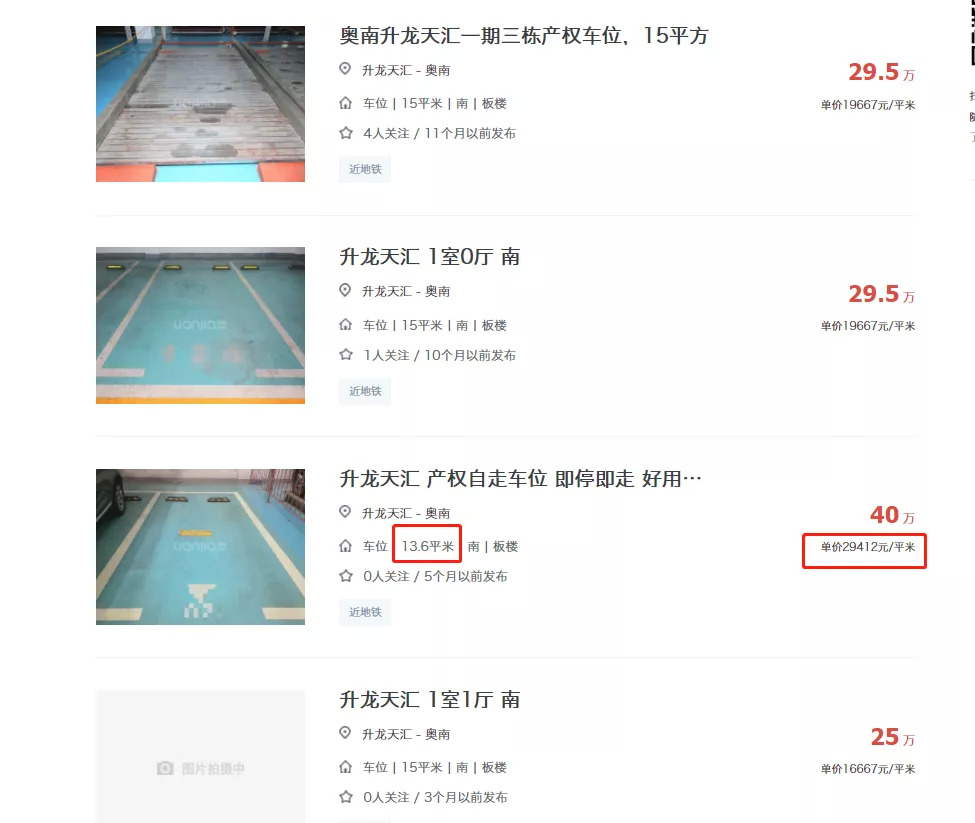Click star icon of 5个月以前发布 listing
Screen dimensions: 975x823
[x=346, y=576]
